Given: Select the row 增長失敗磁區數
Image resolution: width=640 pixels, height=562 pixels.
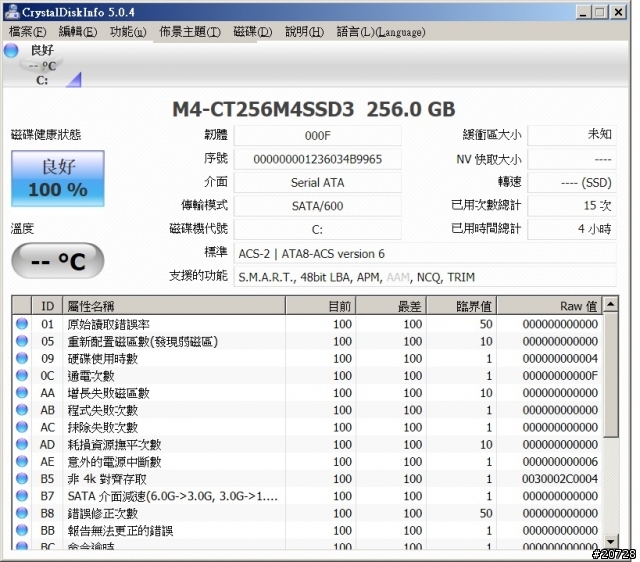Looking at the screenshot, I should pos(307,393).
